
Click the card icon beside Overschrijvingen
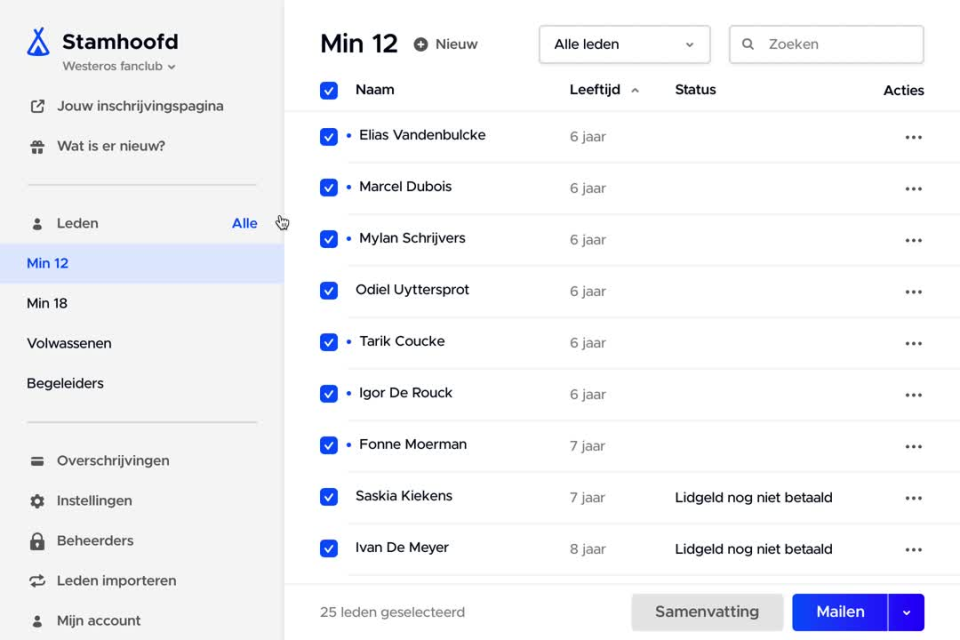[37, 461]
